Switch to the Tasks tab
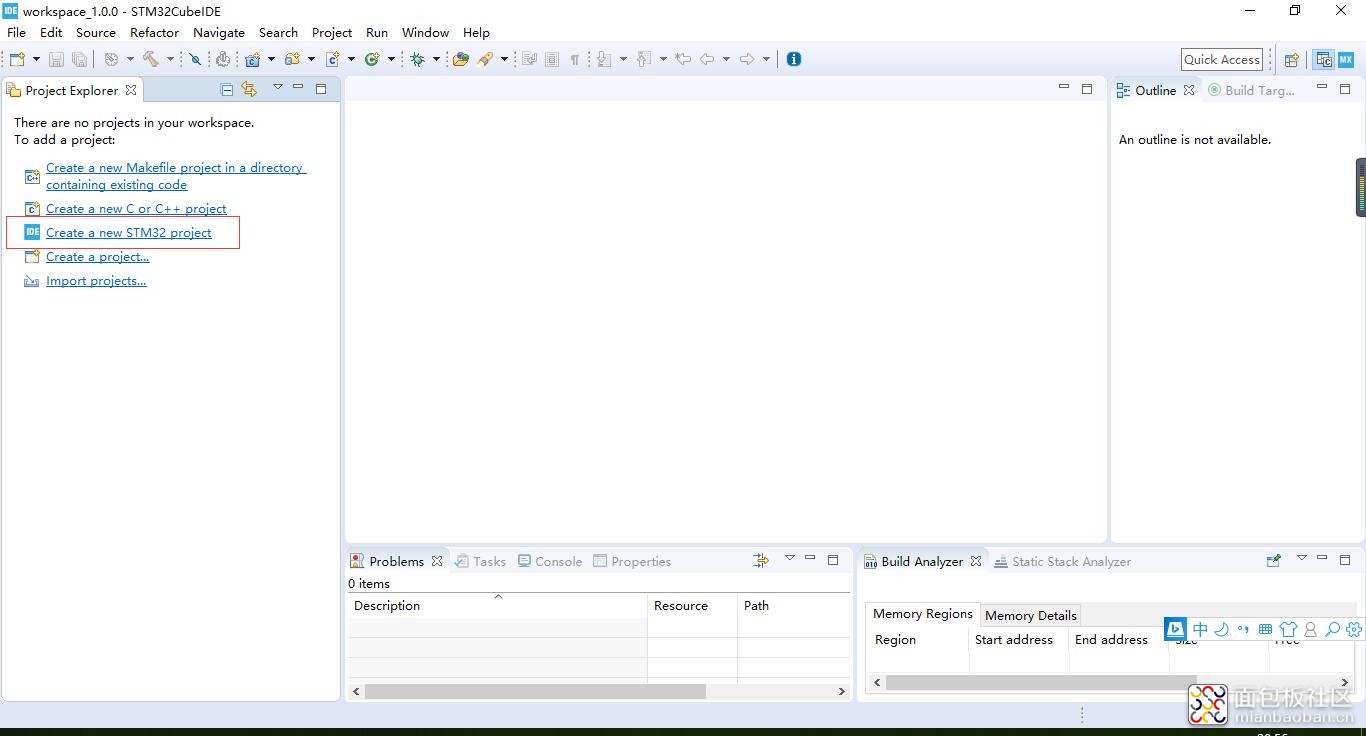1366x736 pixels. (480, 561)
